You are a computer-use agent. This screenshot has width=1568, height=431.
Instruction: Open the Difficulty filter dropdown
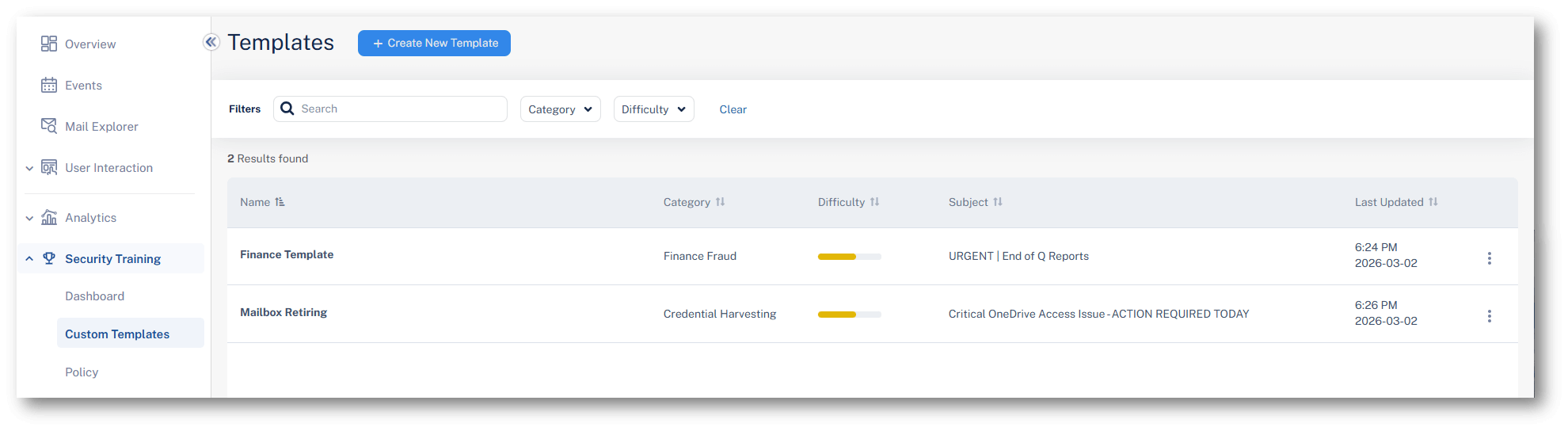pyautogui.click(x=653, y=109)
